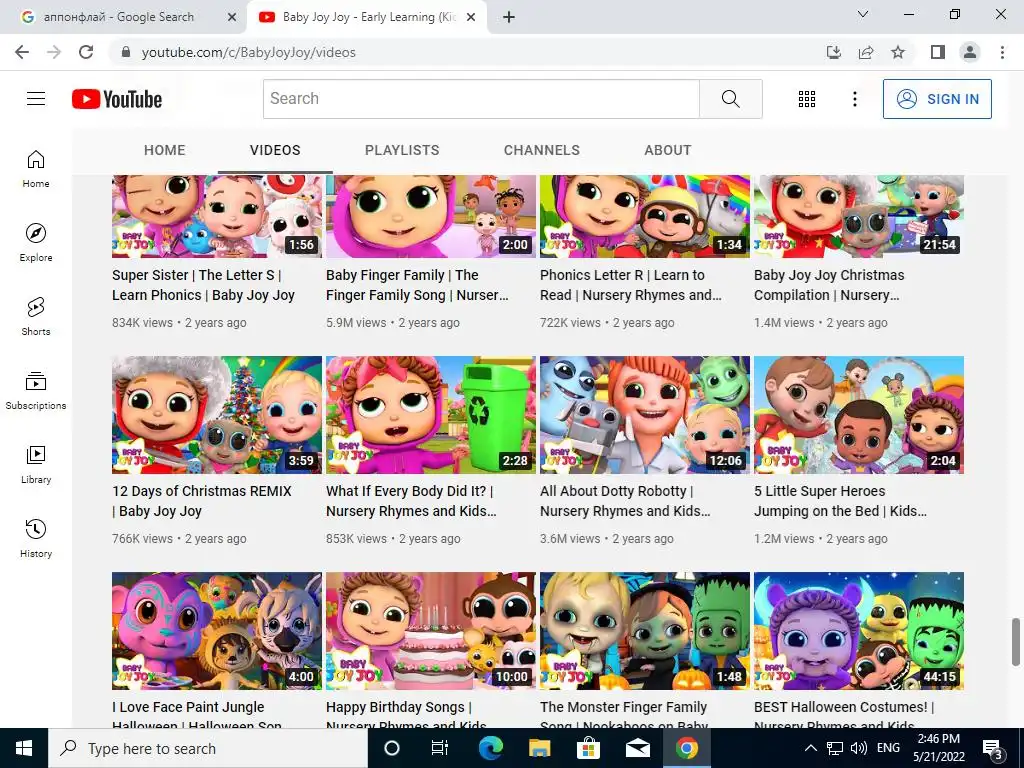Open All About Dotty Robotty title
Viewport: 1024px width, 768px height.
click(x=625, y=501)
